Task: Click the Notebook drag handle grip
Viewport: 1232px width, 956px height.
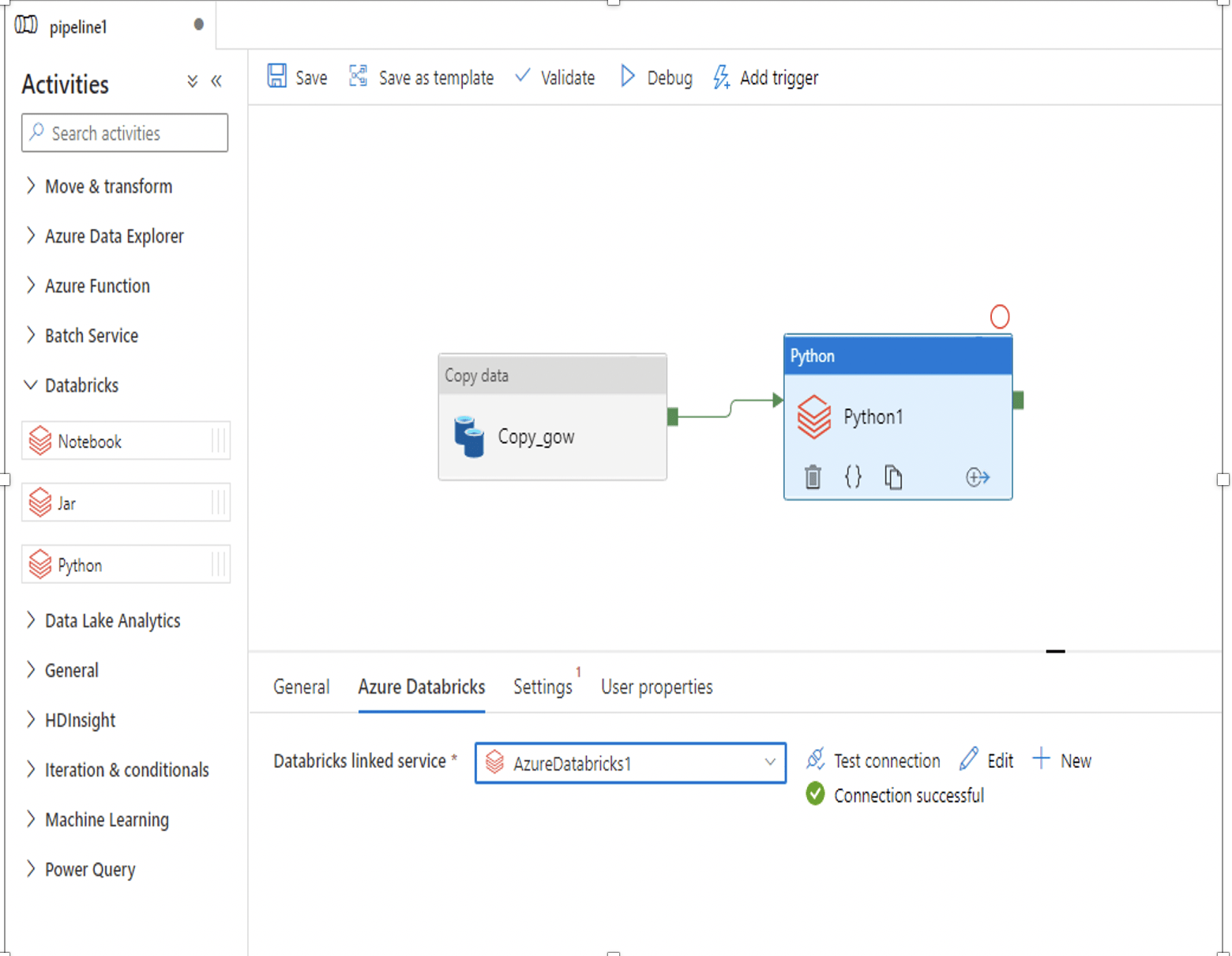Action: (219, 441)
